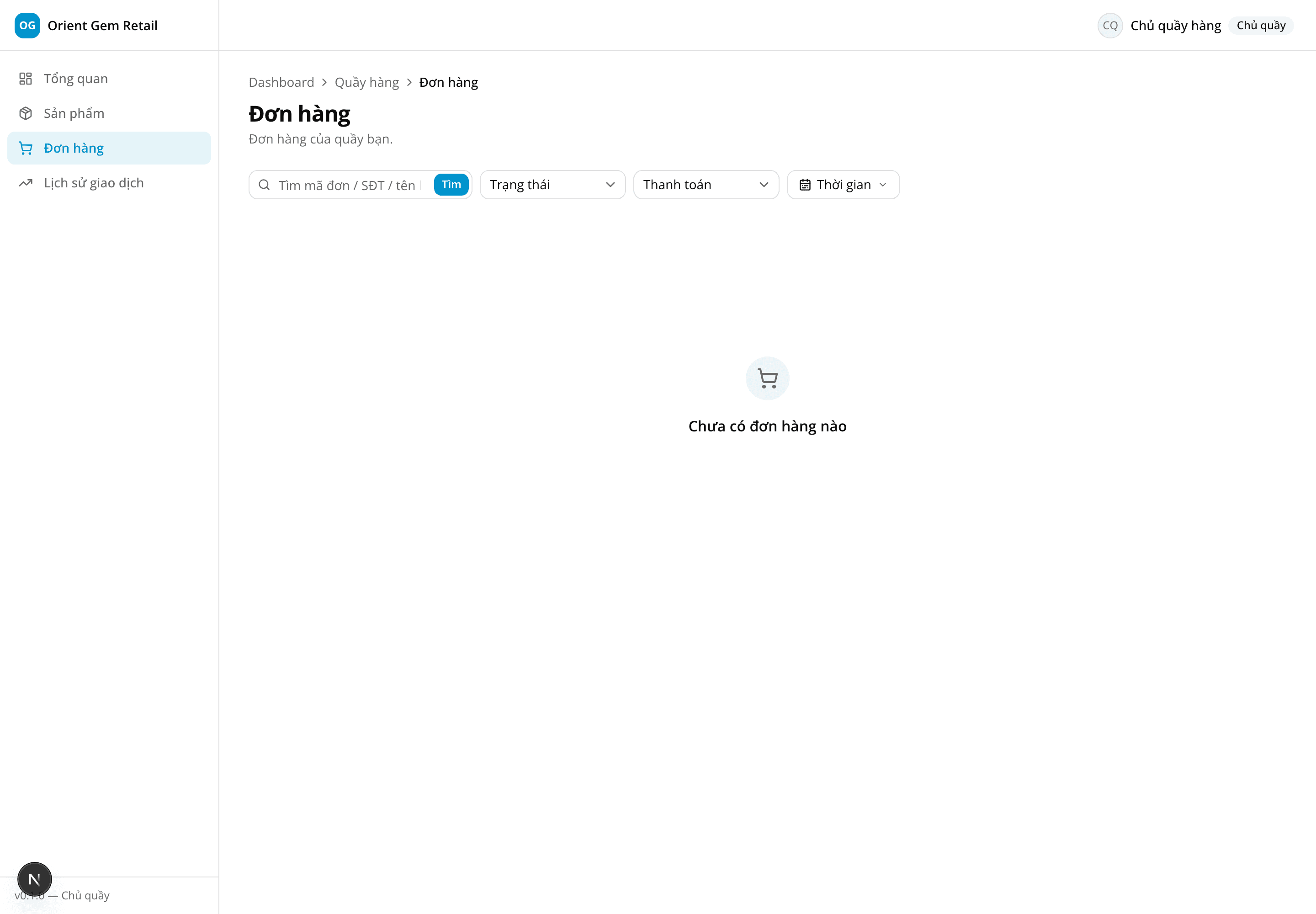Open the Next.js dev tools N button

(34, 879)
